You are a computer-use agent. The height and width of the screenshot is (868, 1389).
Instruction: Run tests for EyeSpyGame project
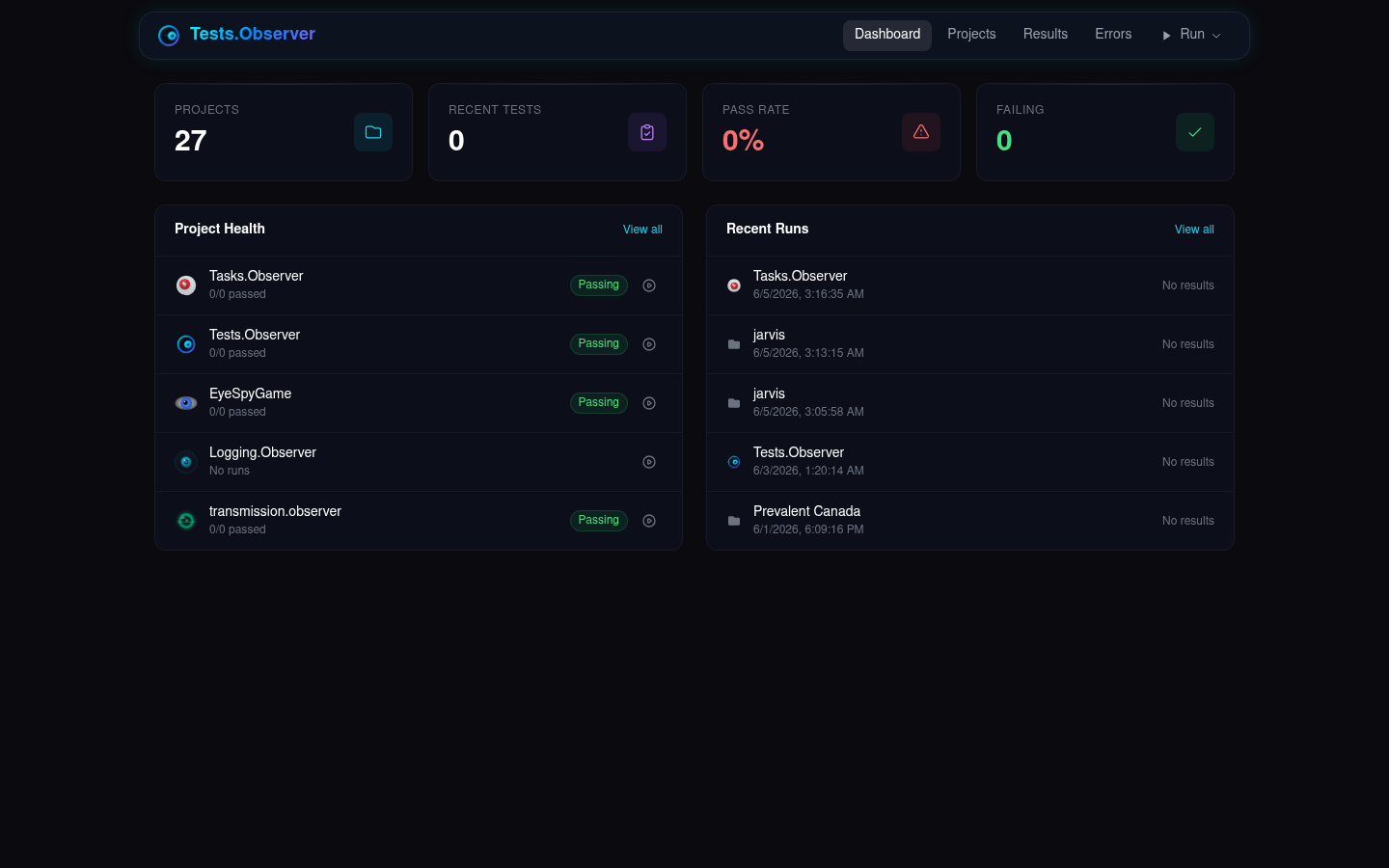point(649,403)
